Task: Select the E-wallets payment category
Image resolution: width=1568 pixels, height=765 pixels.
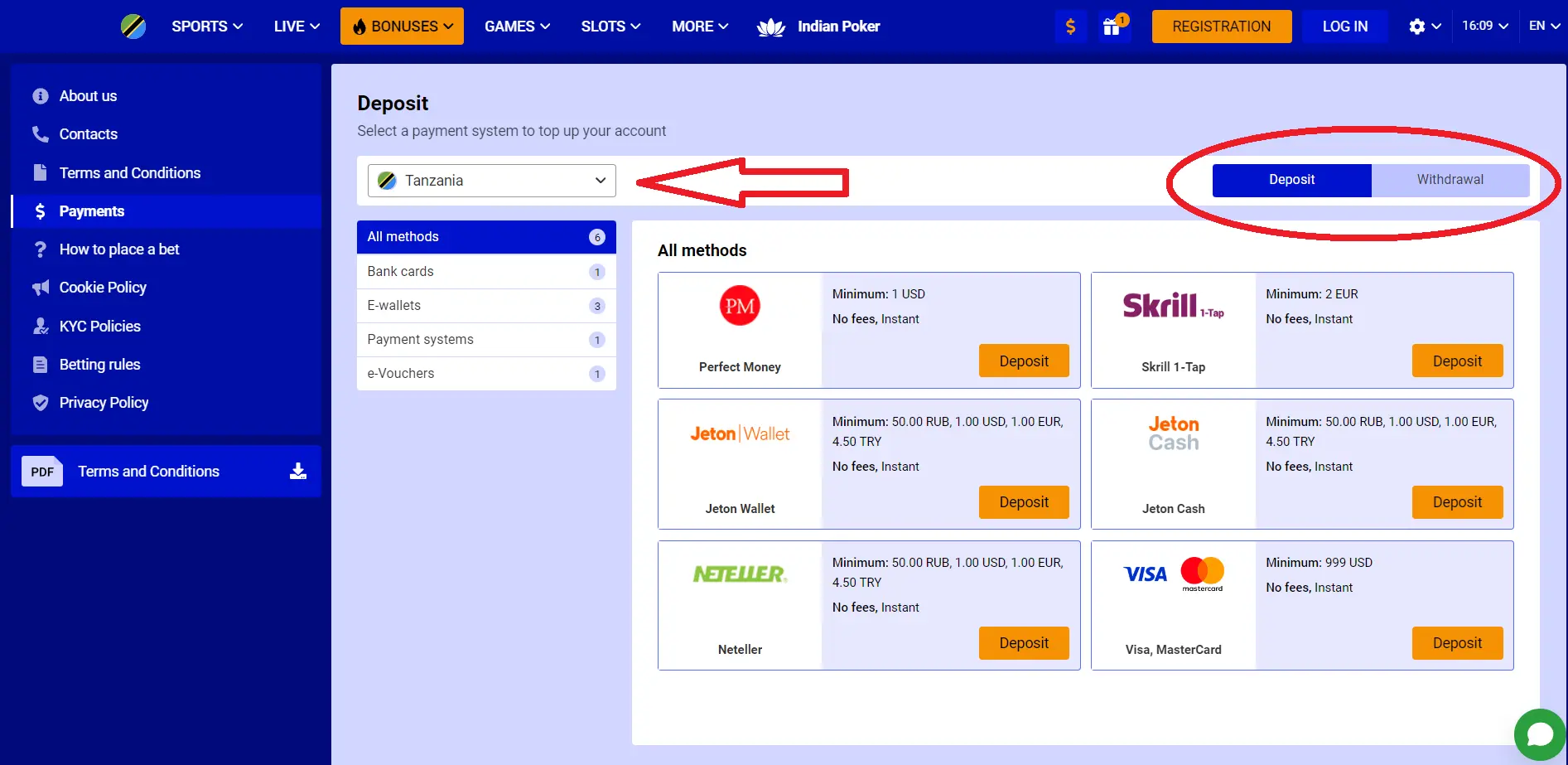Action: [x=394, y=305]
